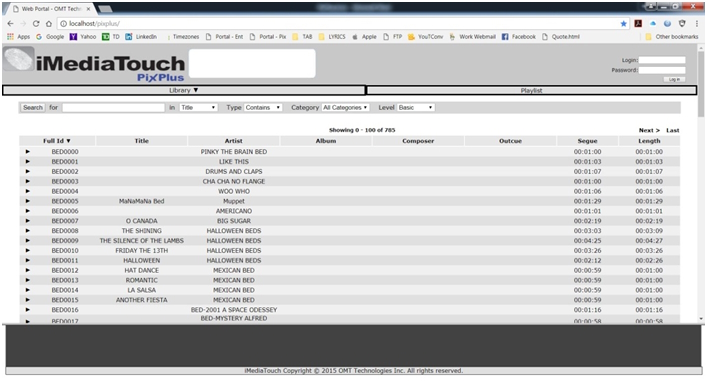Open the search-in Title dropdown
Viewport: 707px width, 381px height.
coord(198,107)
